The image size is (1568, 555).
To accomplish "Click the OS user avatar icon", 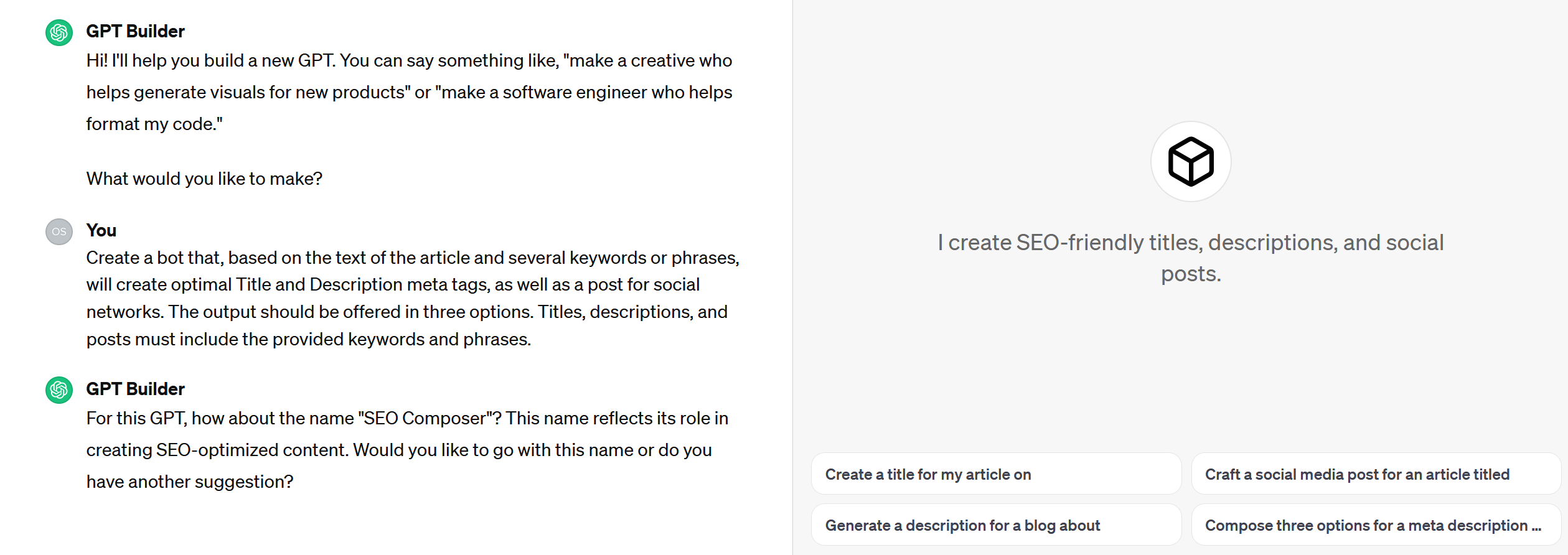I will click(59, 231).
